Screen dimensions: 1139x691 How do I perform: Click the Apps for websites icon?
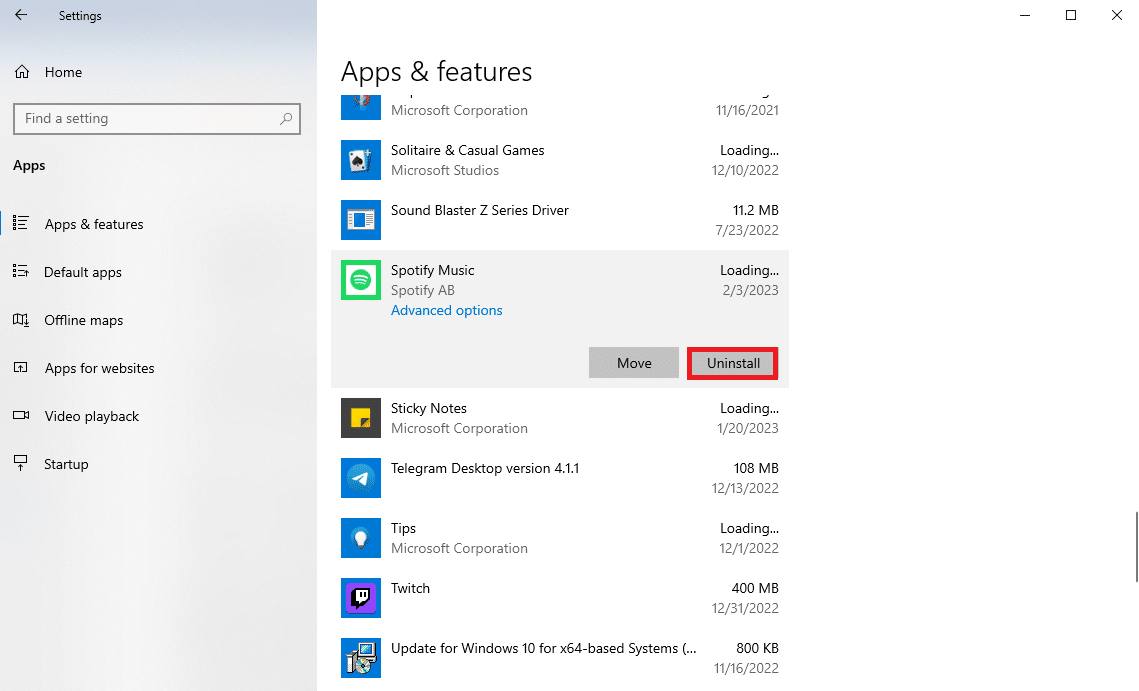tap(21, 368)
